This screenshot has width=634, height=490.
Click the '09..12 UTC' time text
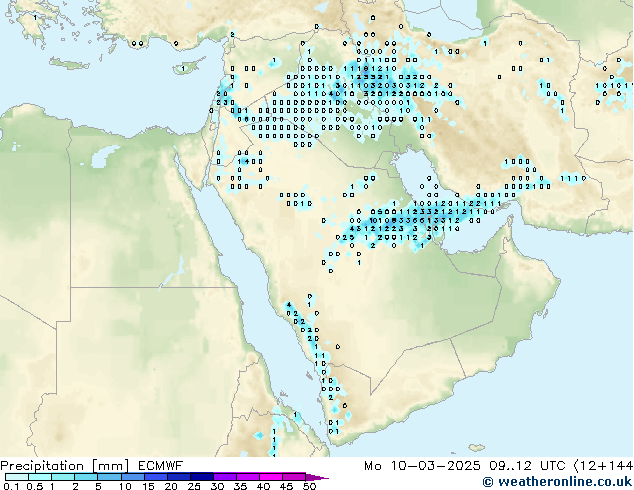pyautogui.click(x=527, y=466)
